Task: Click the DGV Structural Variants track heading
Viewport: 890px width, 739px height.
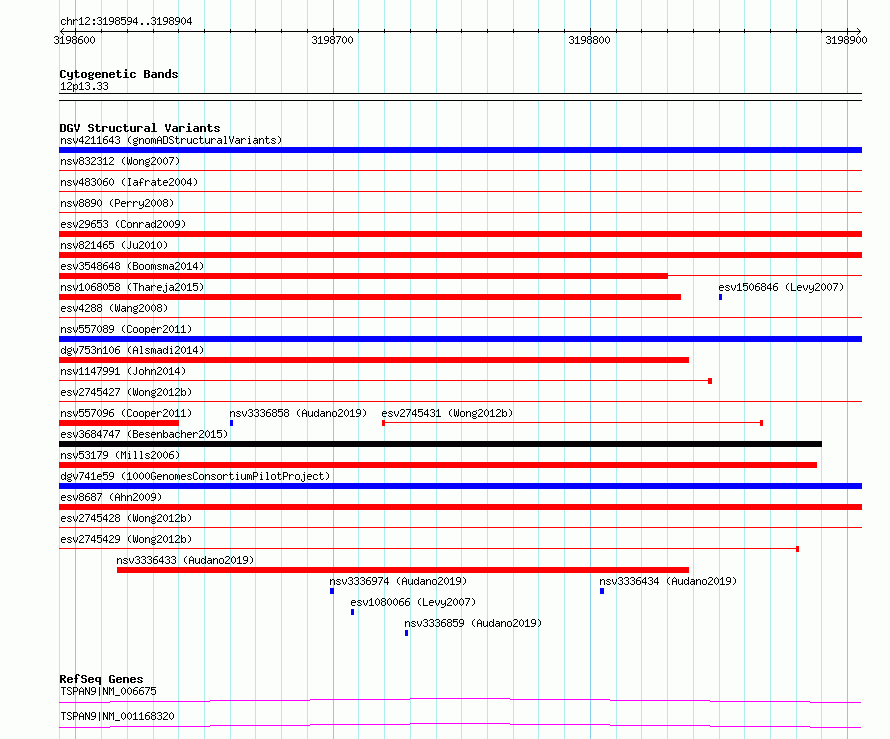Action: (x=140, y=128)
